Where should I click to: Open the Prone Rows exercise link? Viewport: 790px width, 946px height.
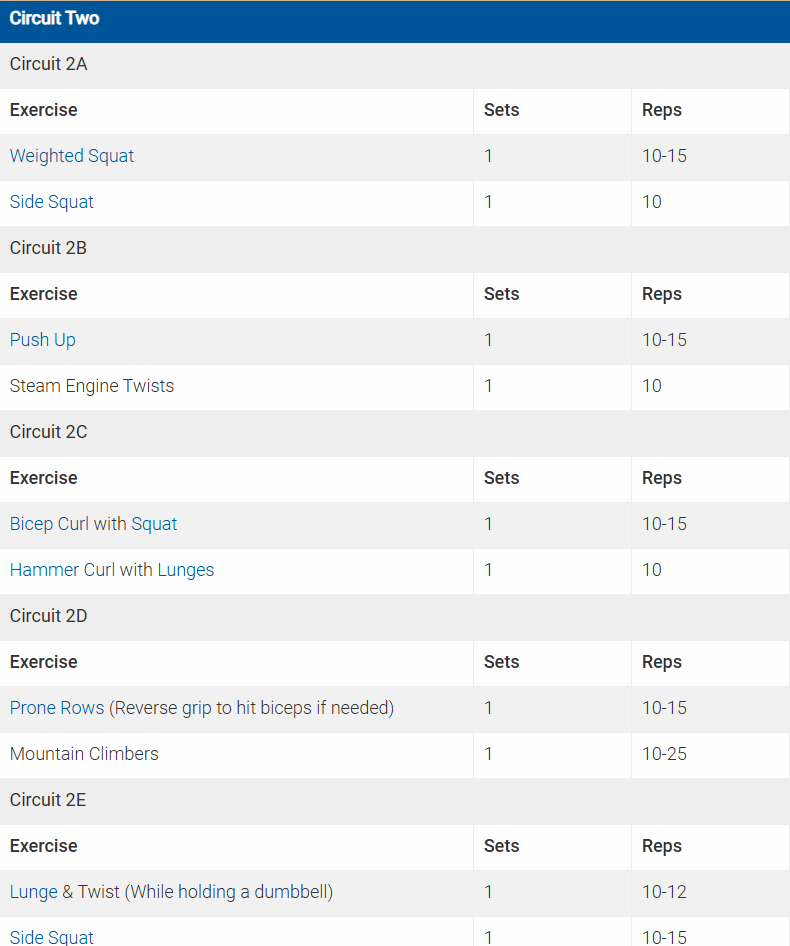pos(57,708)
